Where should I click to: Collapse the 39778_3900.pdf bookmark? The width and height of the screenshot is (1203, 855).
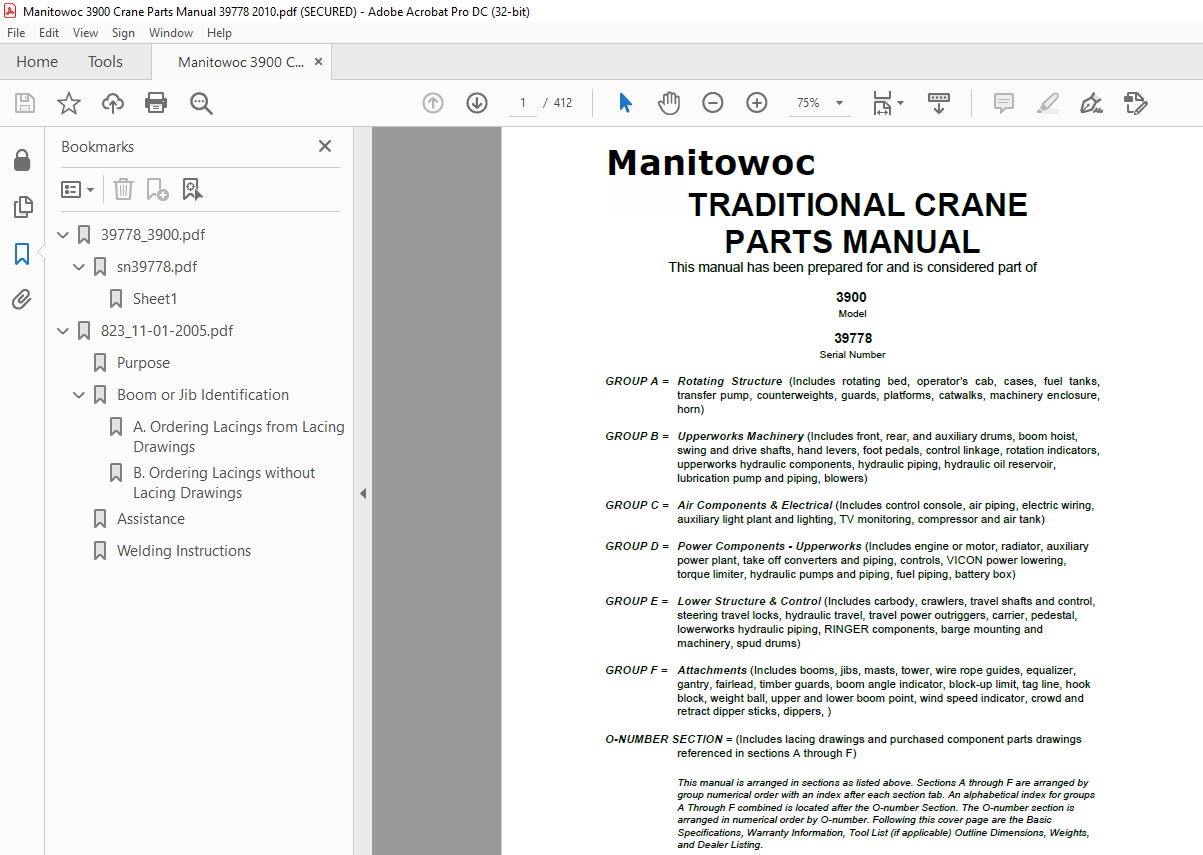click(63, 235)
